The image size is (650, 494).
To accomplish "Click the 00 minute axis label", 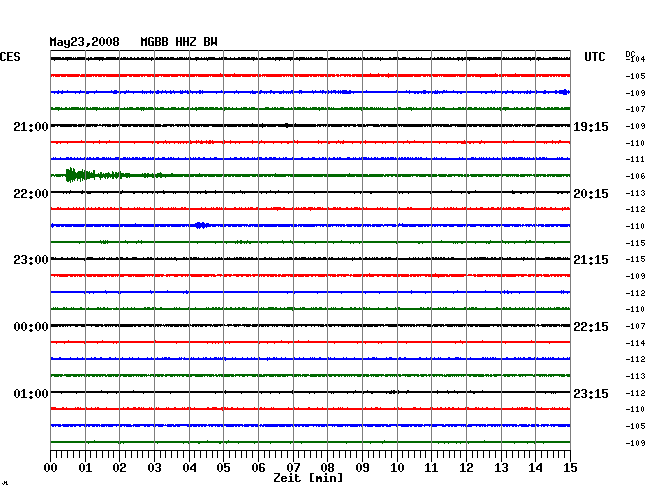I will [51, 468].
